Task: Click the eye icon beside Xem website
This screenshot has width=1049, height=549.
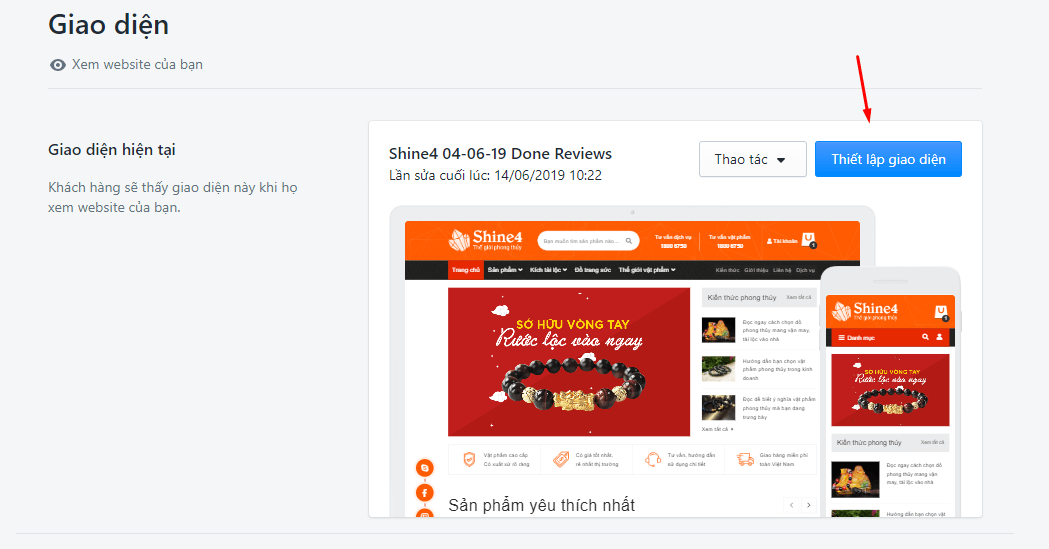Action: pyautogui.click(x=58, y=65)
